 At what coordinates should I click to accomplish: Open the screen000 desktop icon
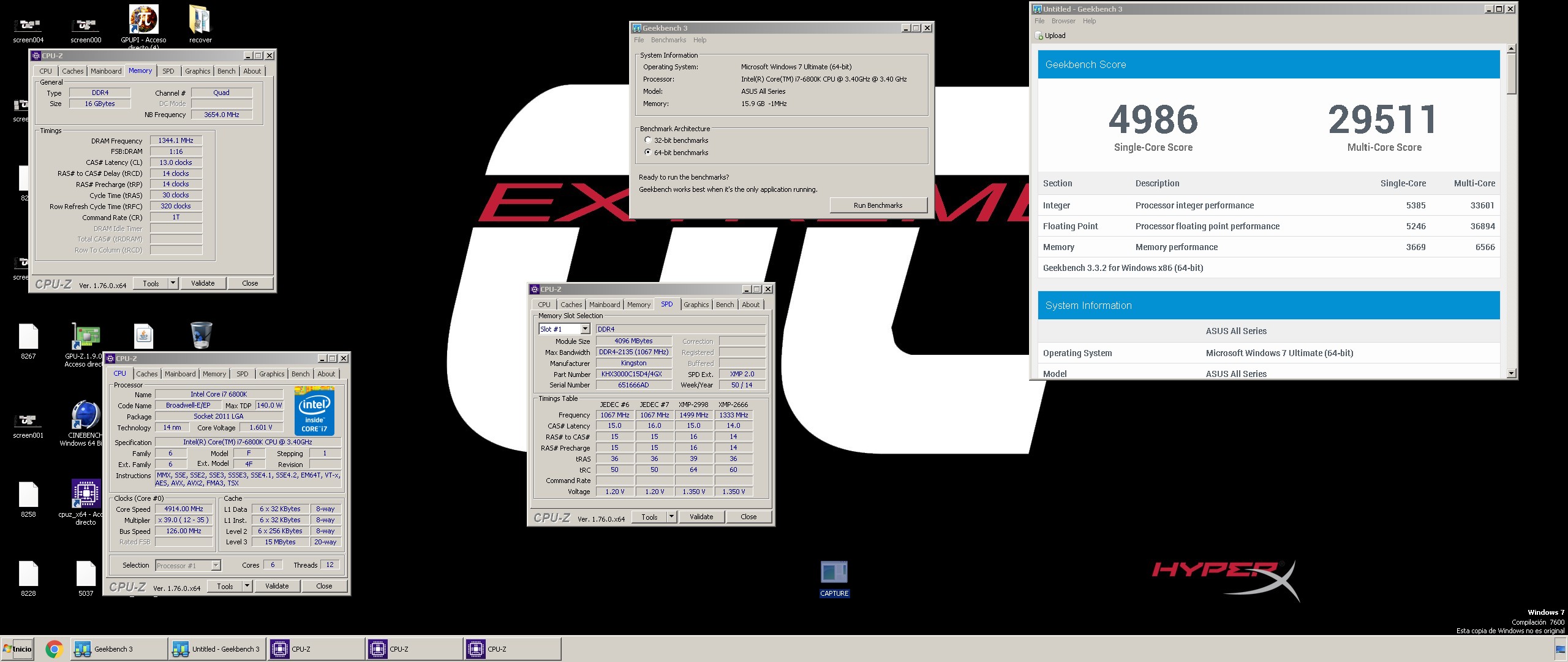[x=86, y=29]
